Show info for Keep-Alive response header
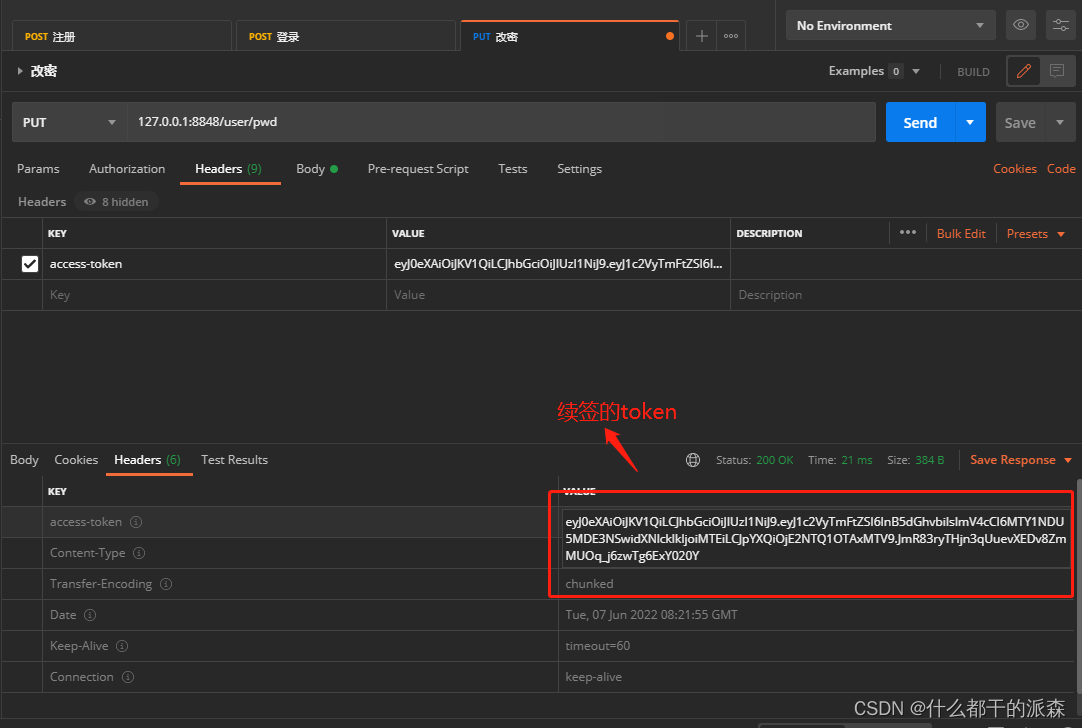 point(122,646)
